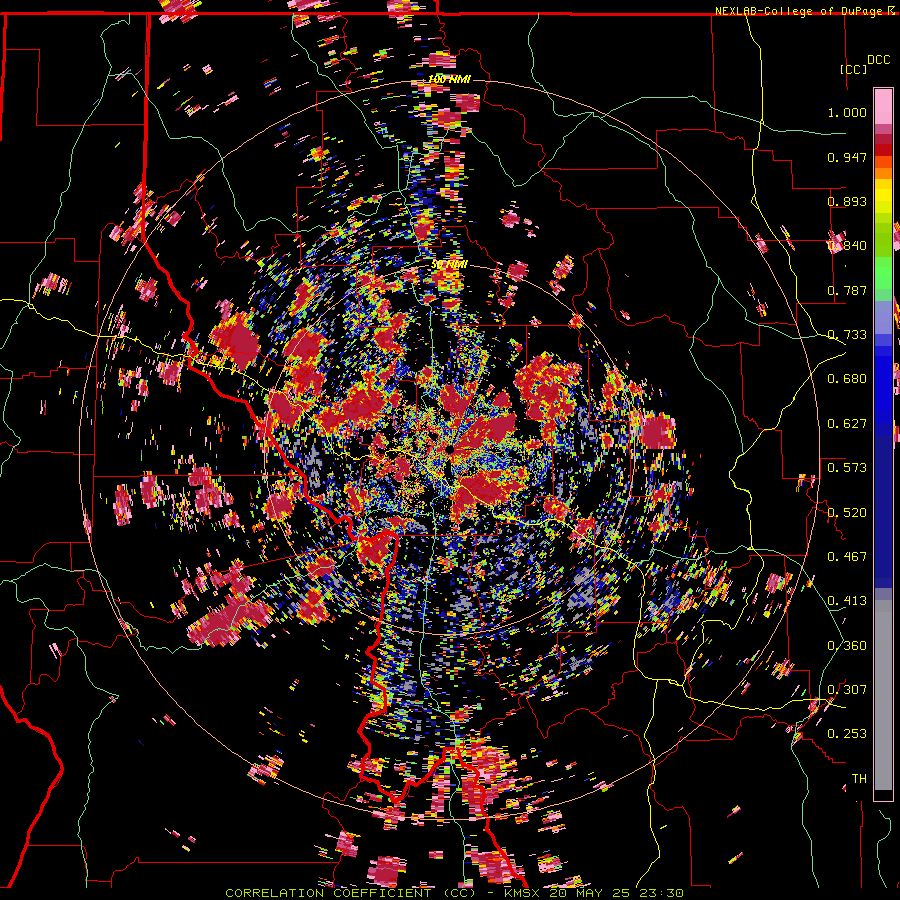Click the DCC label above color bar

(878, 60)
